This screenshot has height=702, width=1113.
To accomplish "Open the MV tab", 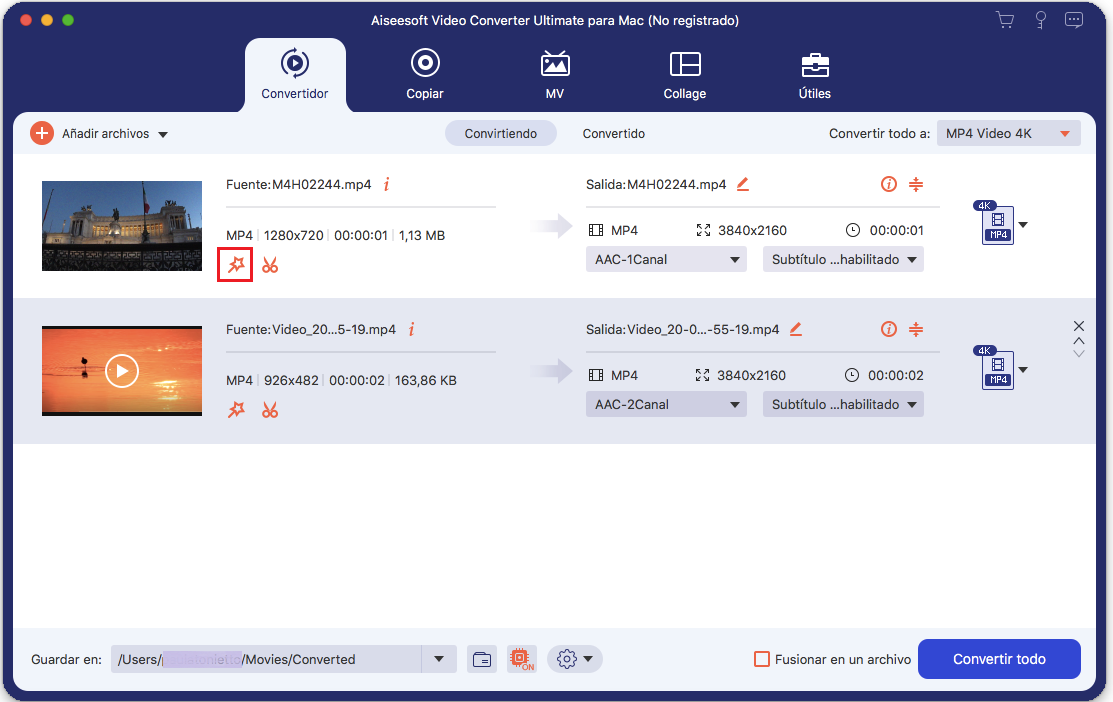I will [554, 75].
